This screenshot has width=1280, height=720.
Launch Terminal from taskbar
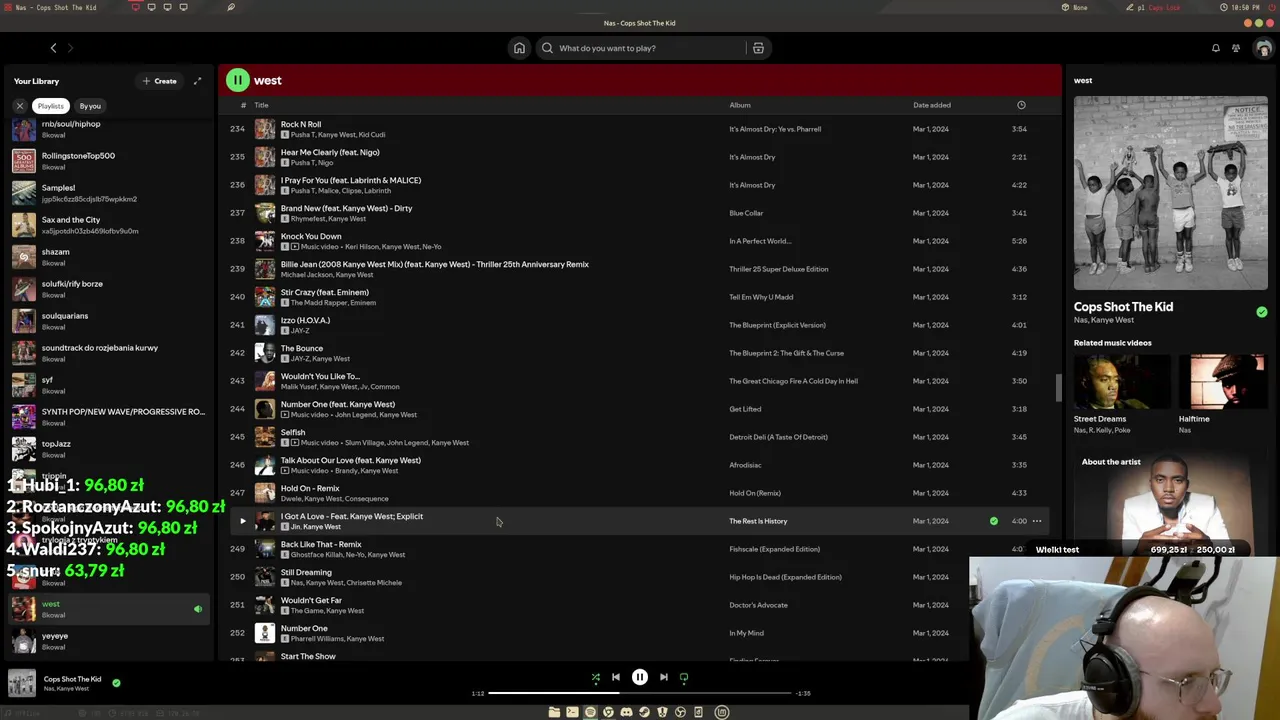[572, 712]
